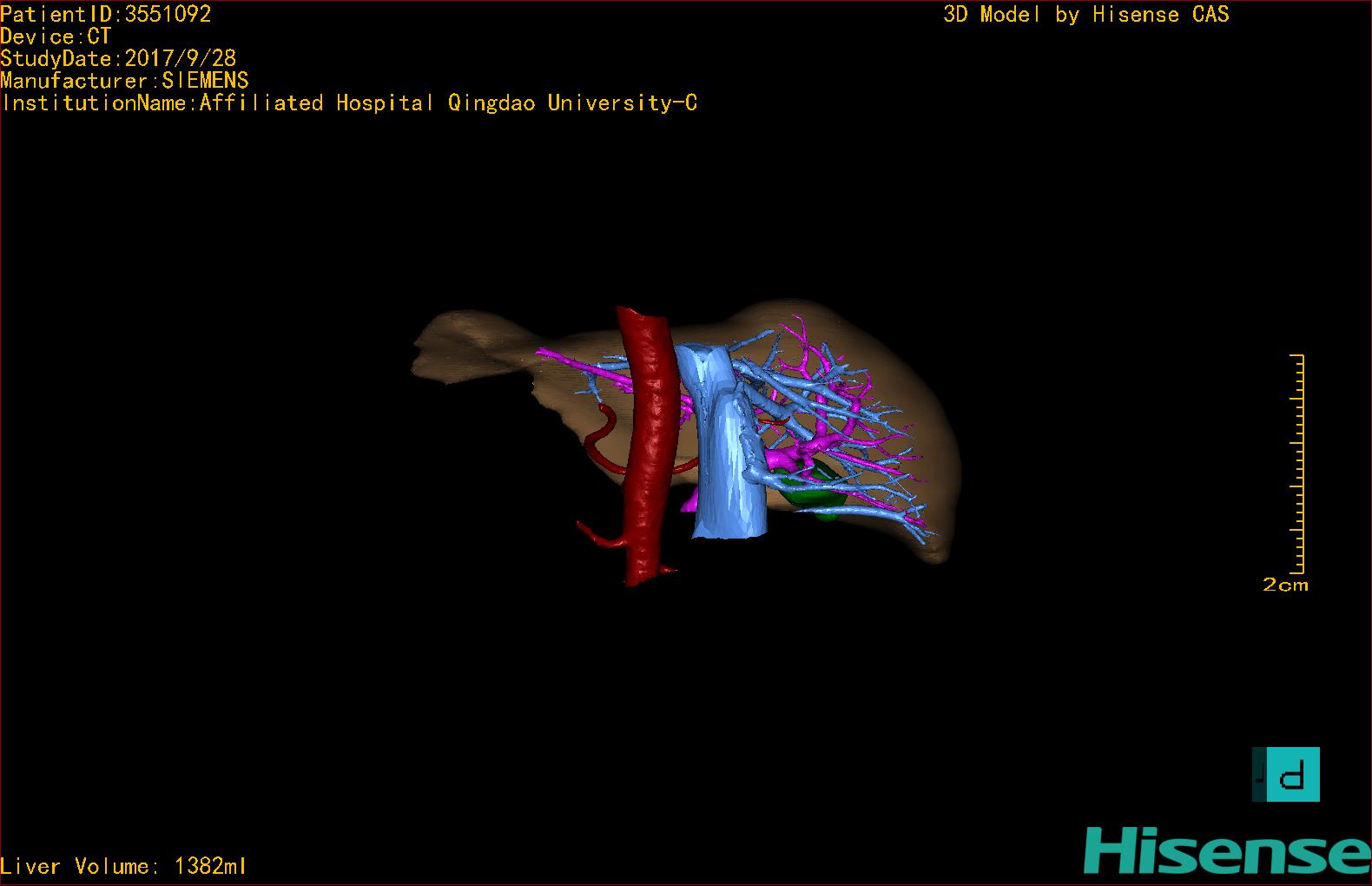This screenshot has height=886, width=1372.
Task: Select the Manufacturer:SIEMENS label
Action: click(124, 81)
